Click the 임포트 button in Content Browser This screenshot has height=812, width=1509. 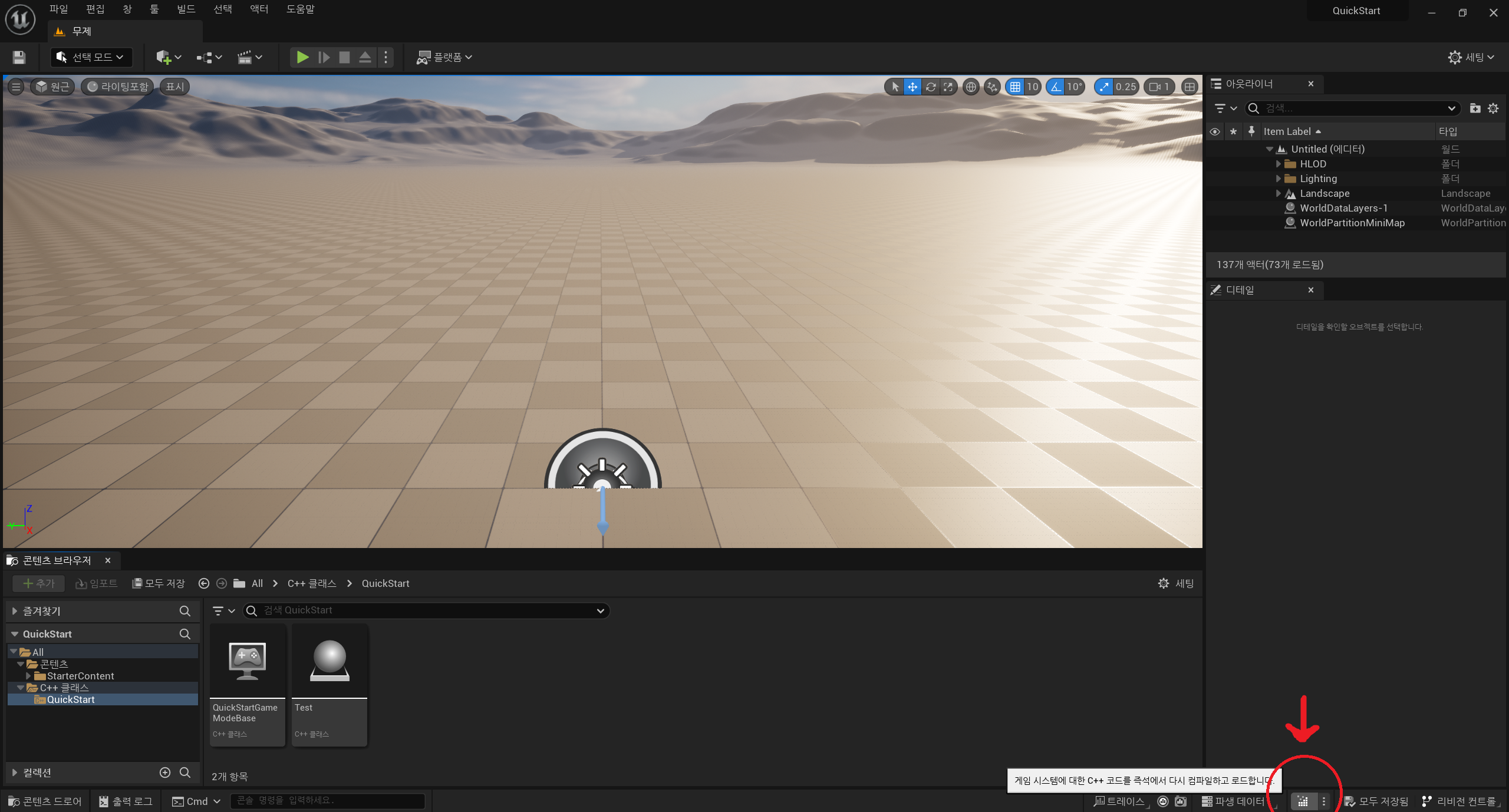(x=97, y=583)
